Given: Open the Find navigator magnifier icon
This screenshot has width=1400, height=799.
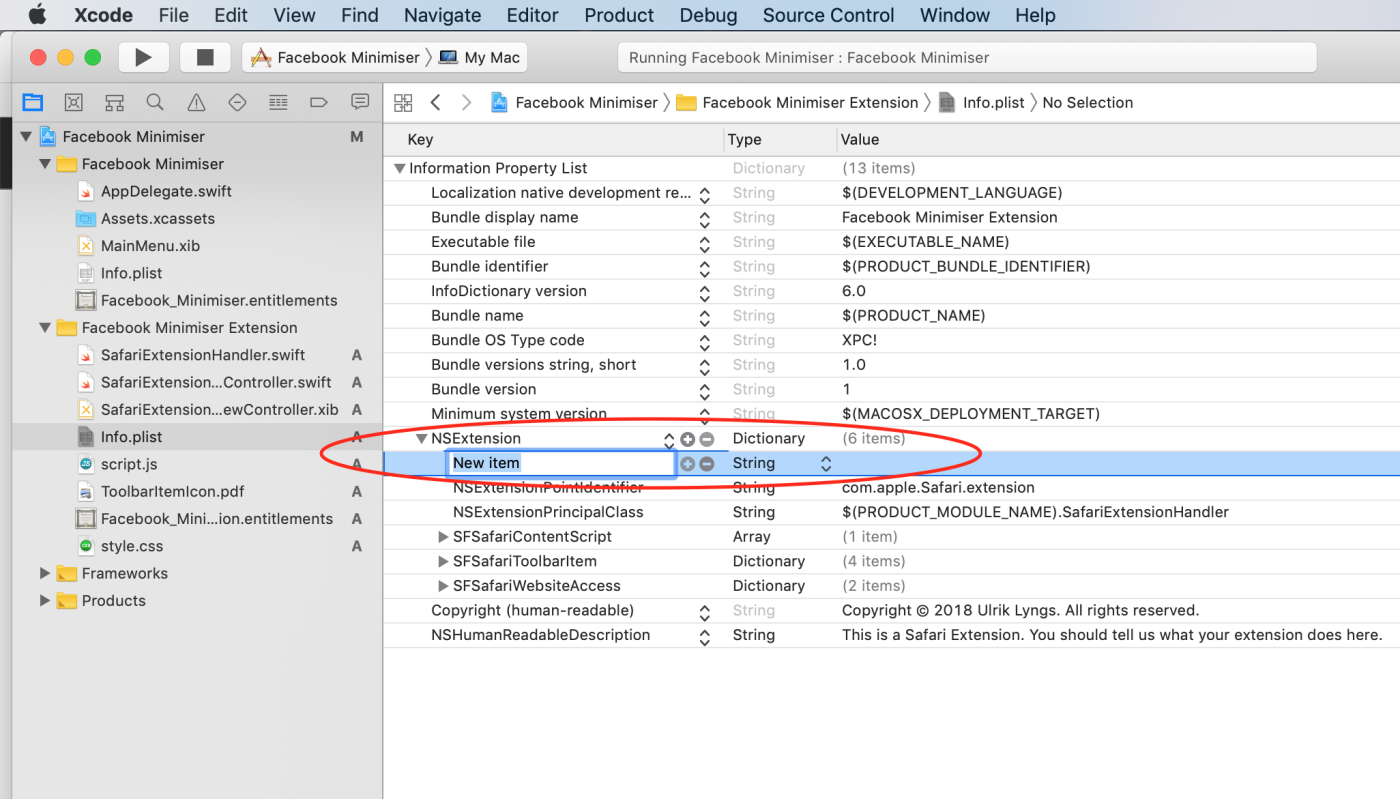Looking at the screenshot, I should tap(155, 102).
